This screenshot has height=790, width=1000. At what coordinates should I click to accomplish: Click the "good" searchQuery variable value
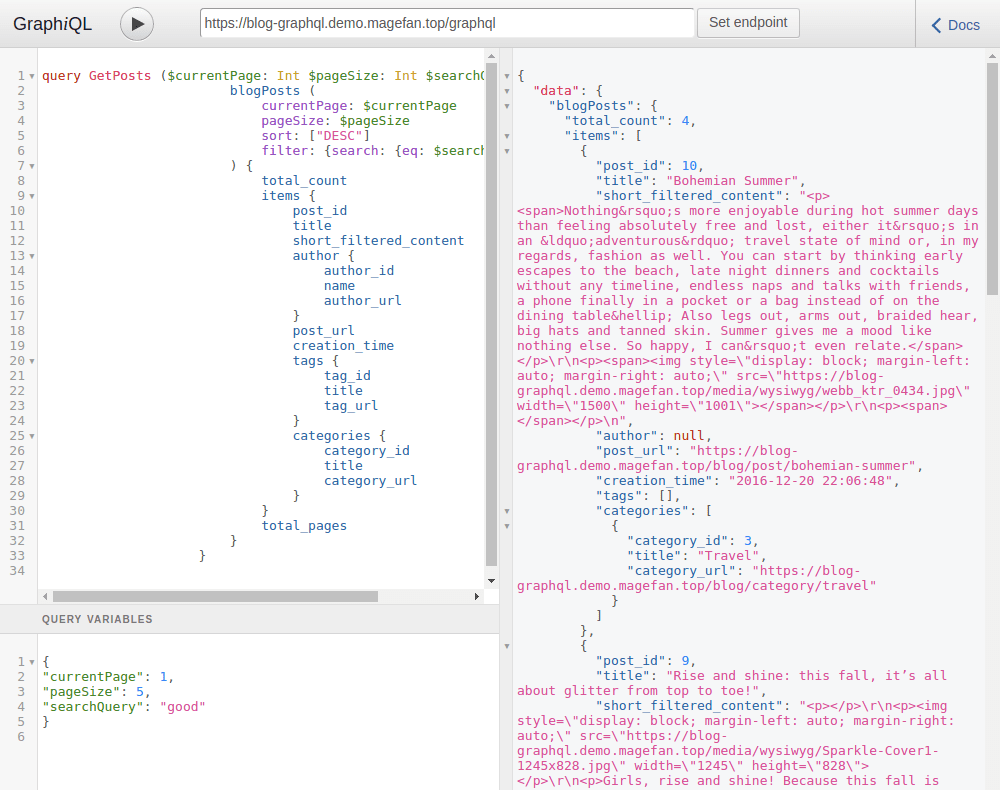pos(182,707)
